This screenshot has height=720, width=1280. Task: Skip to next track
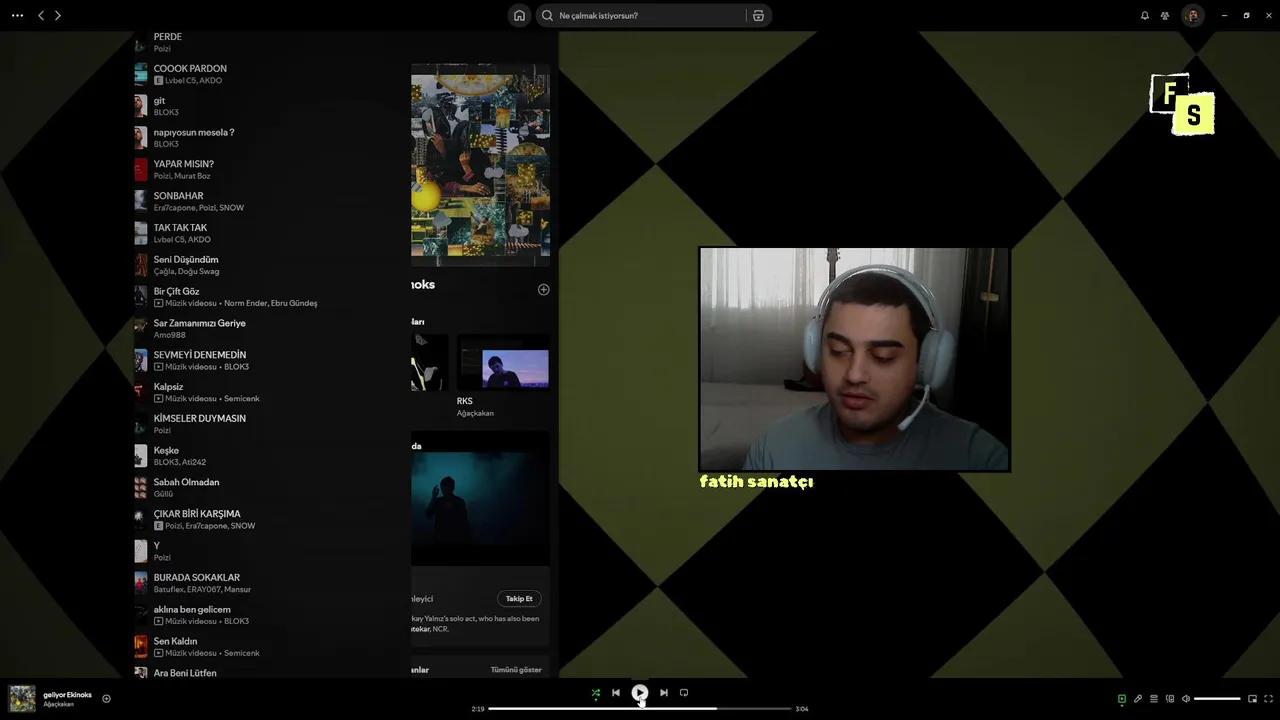[664, 692]
